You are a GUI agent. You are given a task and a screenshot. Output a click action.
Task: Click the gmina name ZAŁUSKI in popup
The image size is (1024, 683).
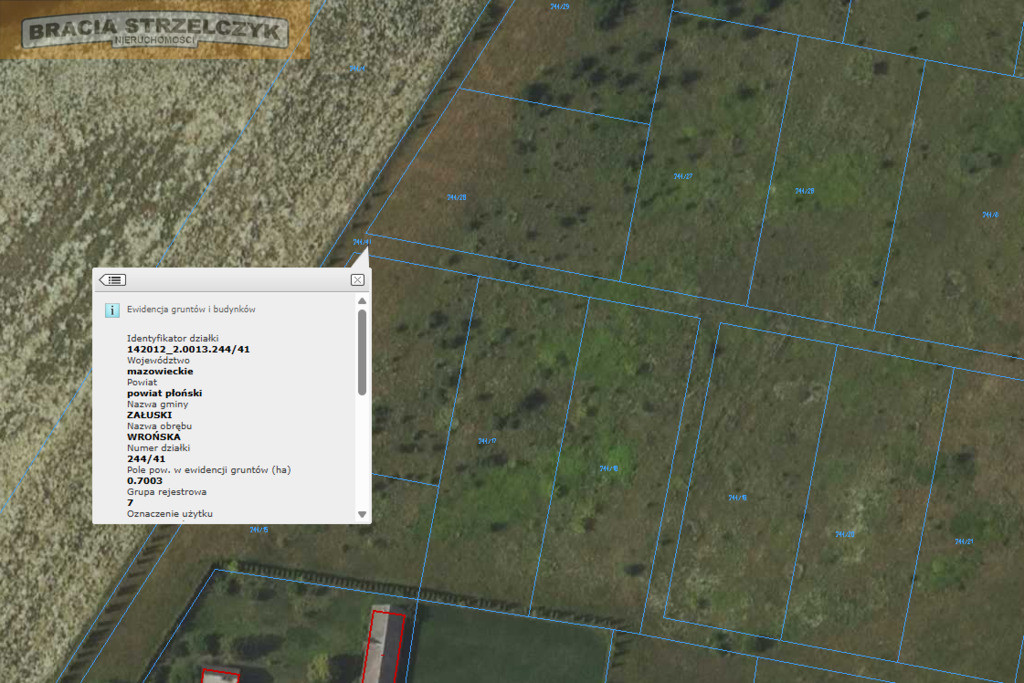150,415
